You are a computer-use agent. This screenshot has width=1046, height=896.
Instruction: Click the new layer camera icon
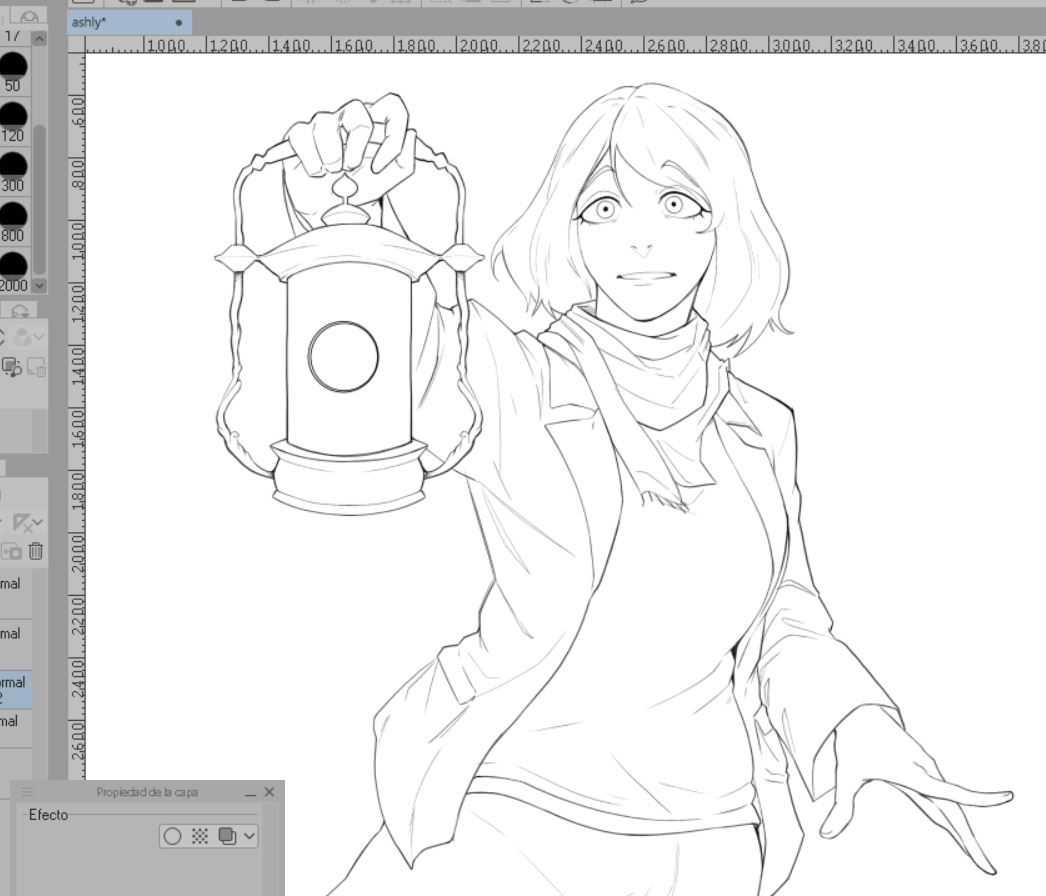(11, 552)
